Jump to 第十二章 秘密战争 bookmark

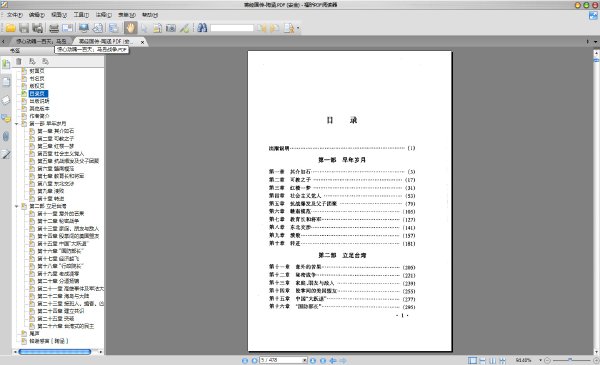pos(58,221)
